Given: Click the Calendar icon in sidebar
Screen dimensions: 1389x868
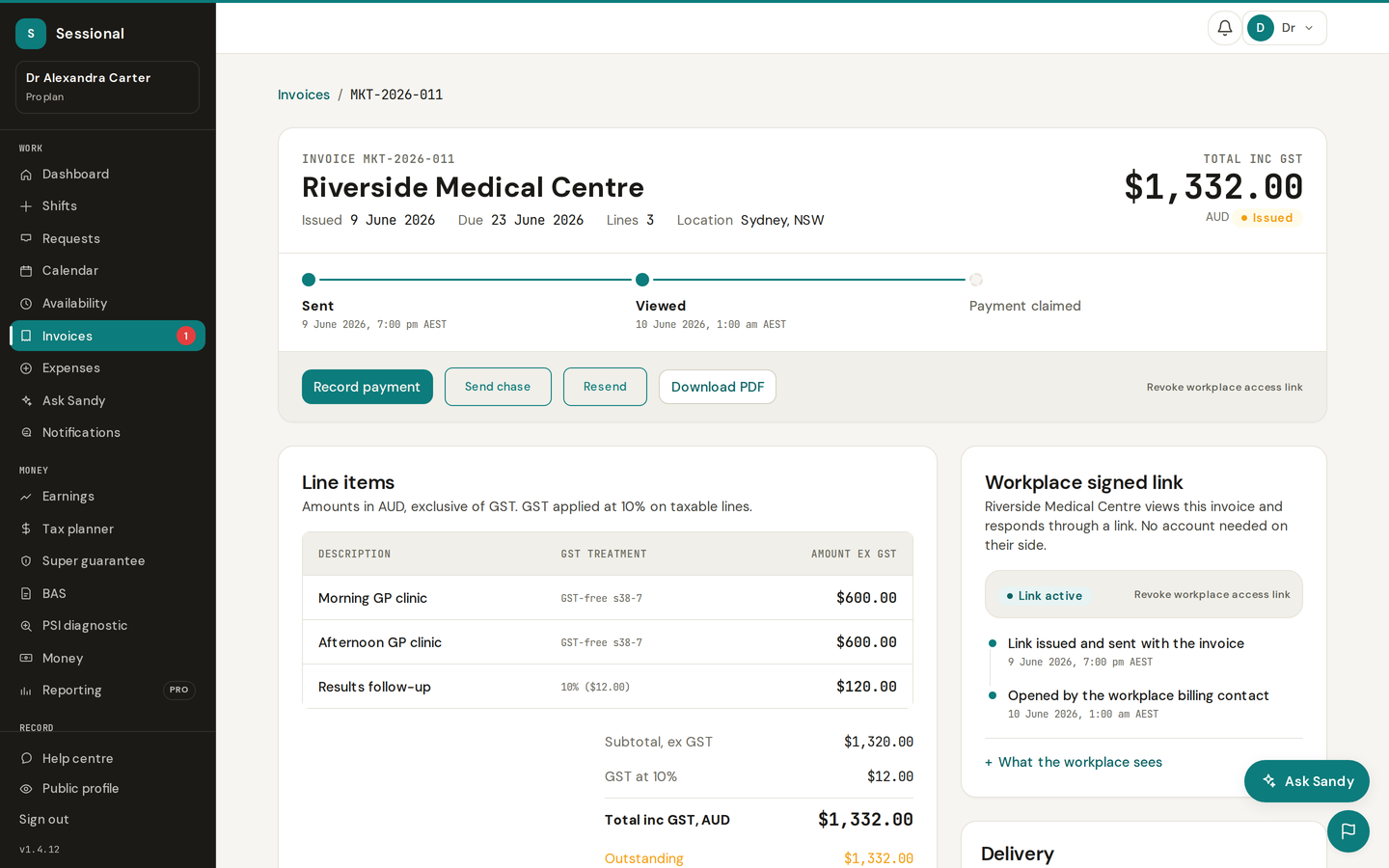Looking at the screenshot, I should (26, 271).
